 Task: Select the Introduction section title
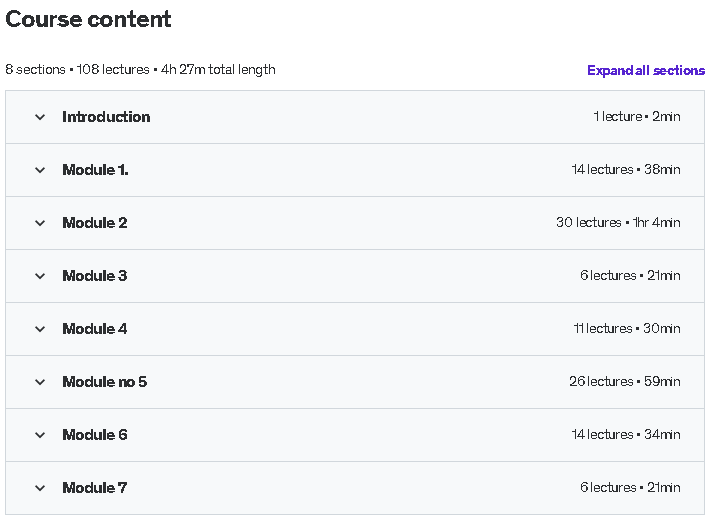pyautogui.click(x=106, y=117)
